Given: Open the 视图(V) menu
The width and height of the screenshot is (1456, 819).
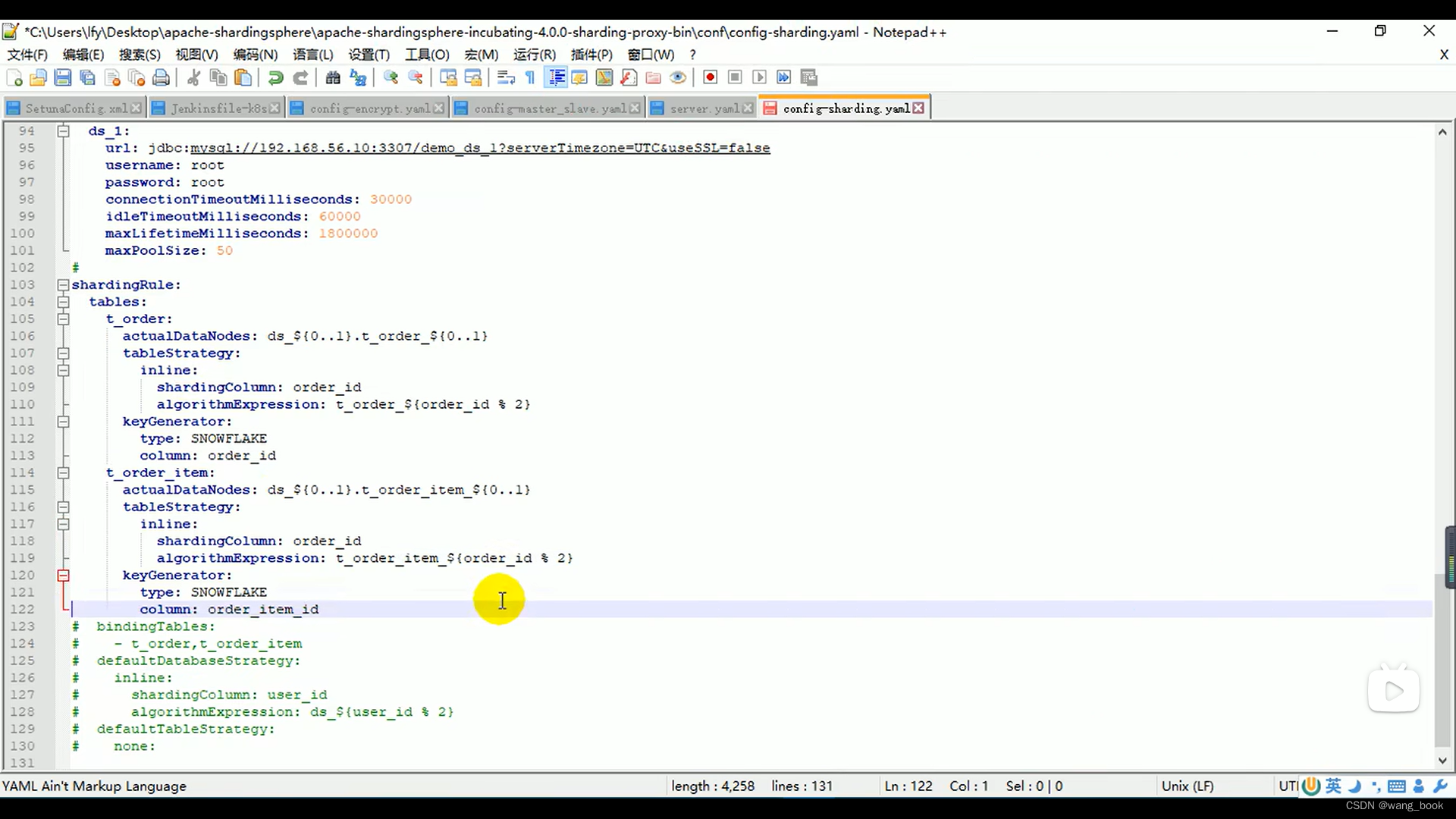Looking at the screenshot, I should [196, 55].
